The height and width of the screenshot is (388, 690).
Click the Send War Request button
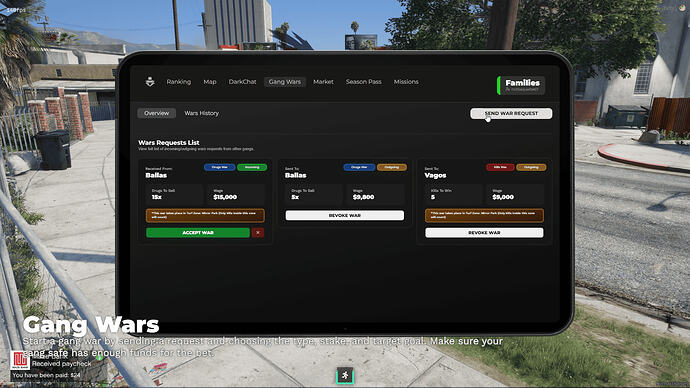pos(511,113)
